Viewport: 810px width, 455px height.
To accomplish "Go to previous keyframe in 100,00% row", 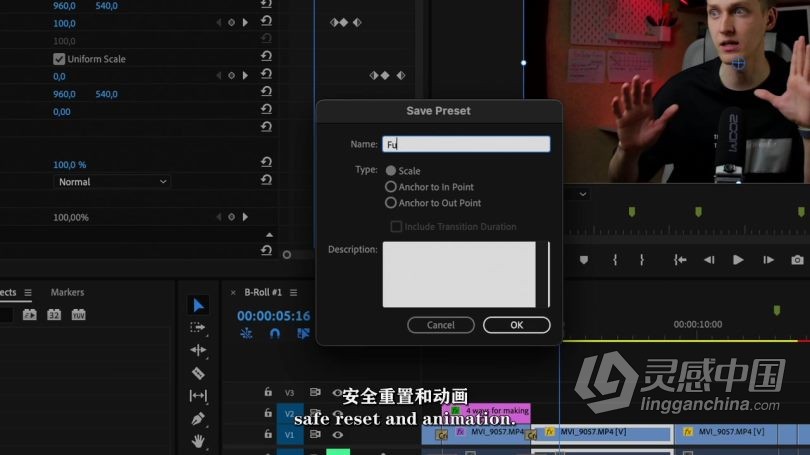I will point(219,217).
